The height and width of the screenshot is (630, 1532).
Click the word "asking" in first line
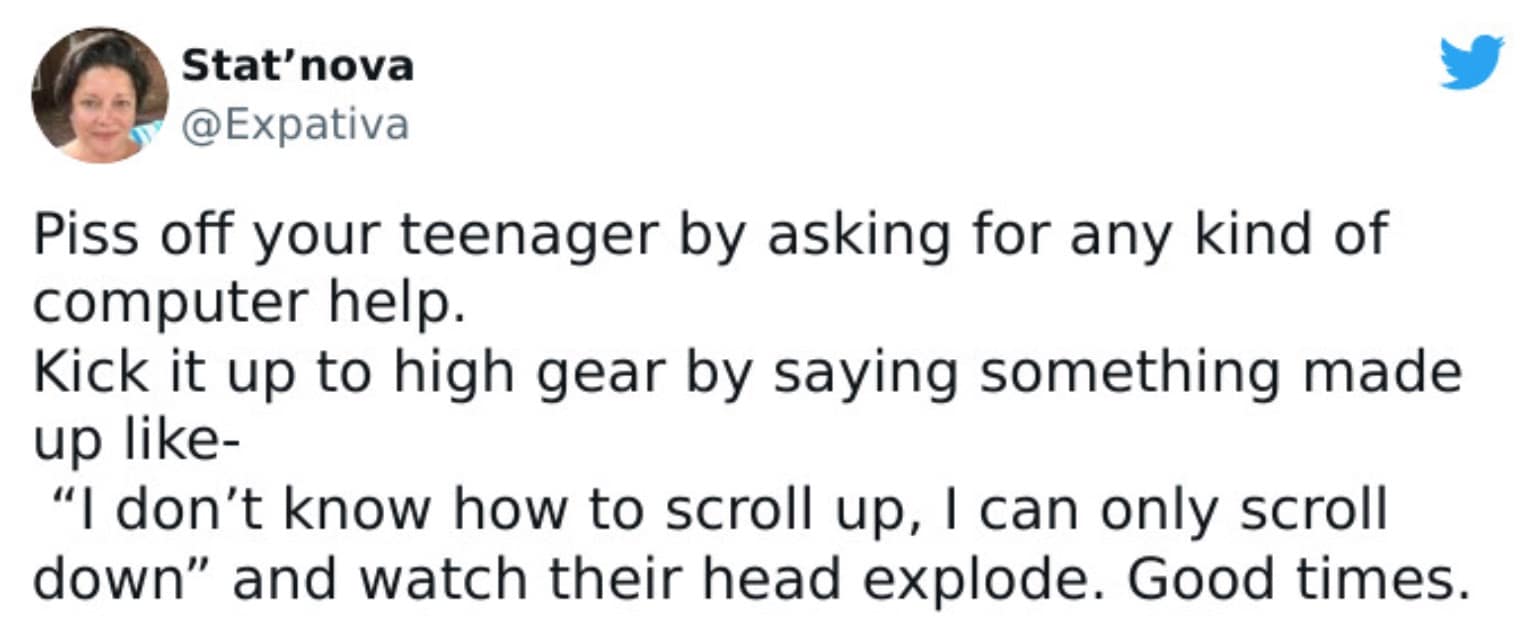pyautogui.click(x=840, y=235)
